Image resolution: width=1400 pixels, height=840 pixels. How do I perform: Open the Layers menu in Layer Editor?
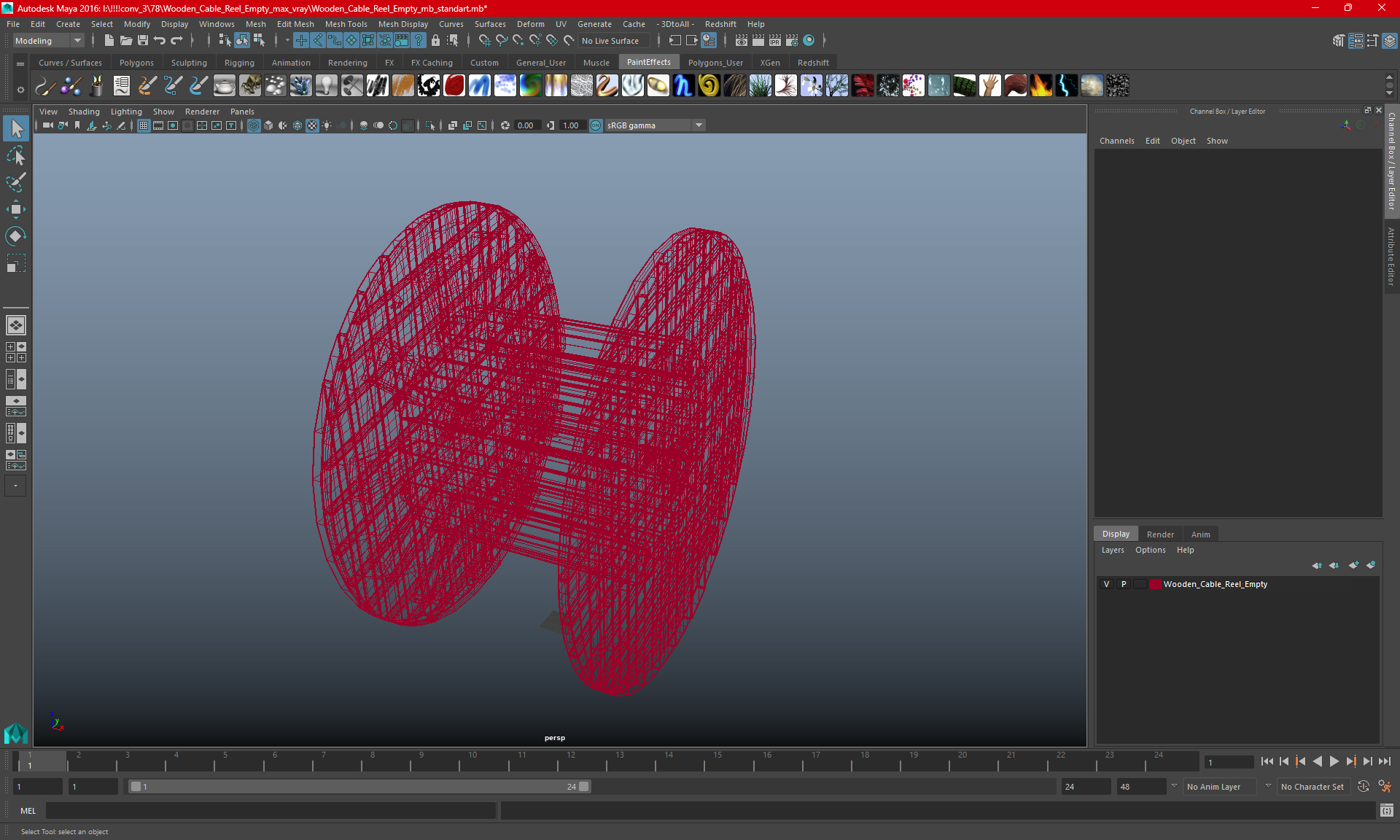point(1113,550)
